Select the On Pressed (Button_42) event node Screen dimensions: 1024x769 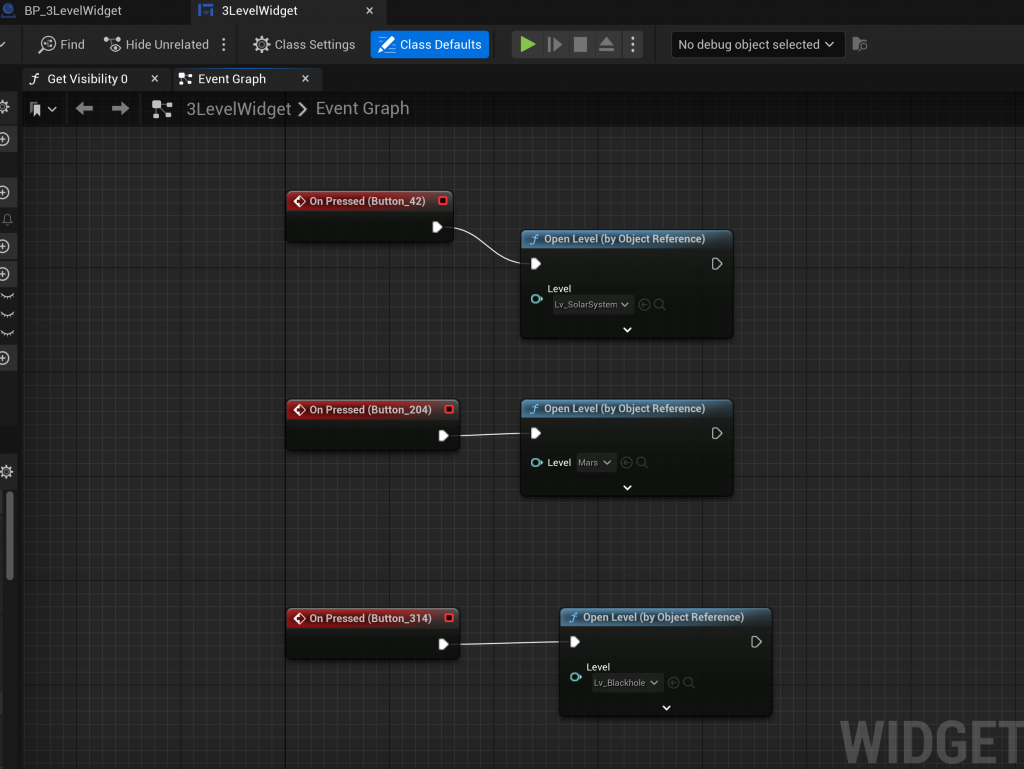click(367, 201)
